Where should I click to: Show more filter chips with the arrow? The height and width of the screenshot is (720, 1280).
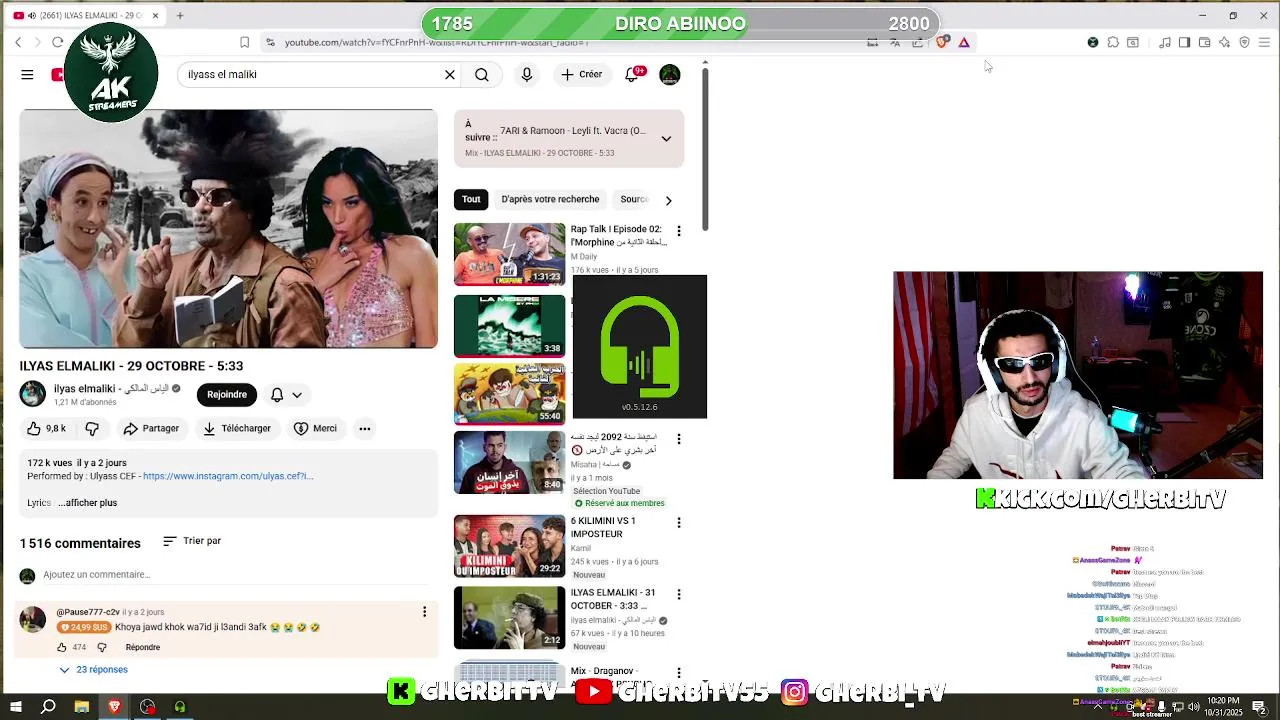click(x=668, y=200)
